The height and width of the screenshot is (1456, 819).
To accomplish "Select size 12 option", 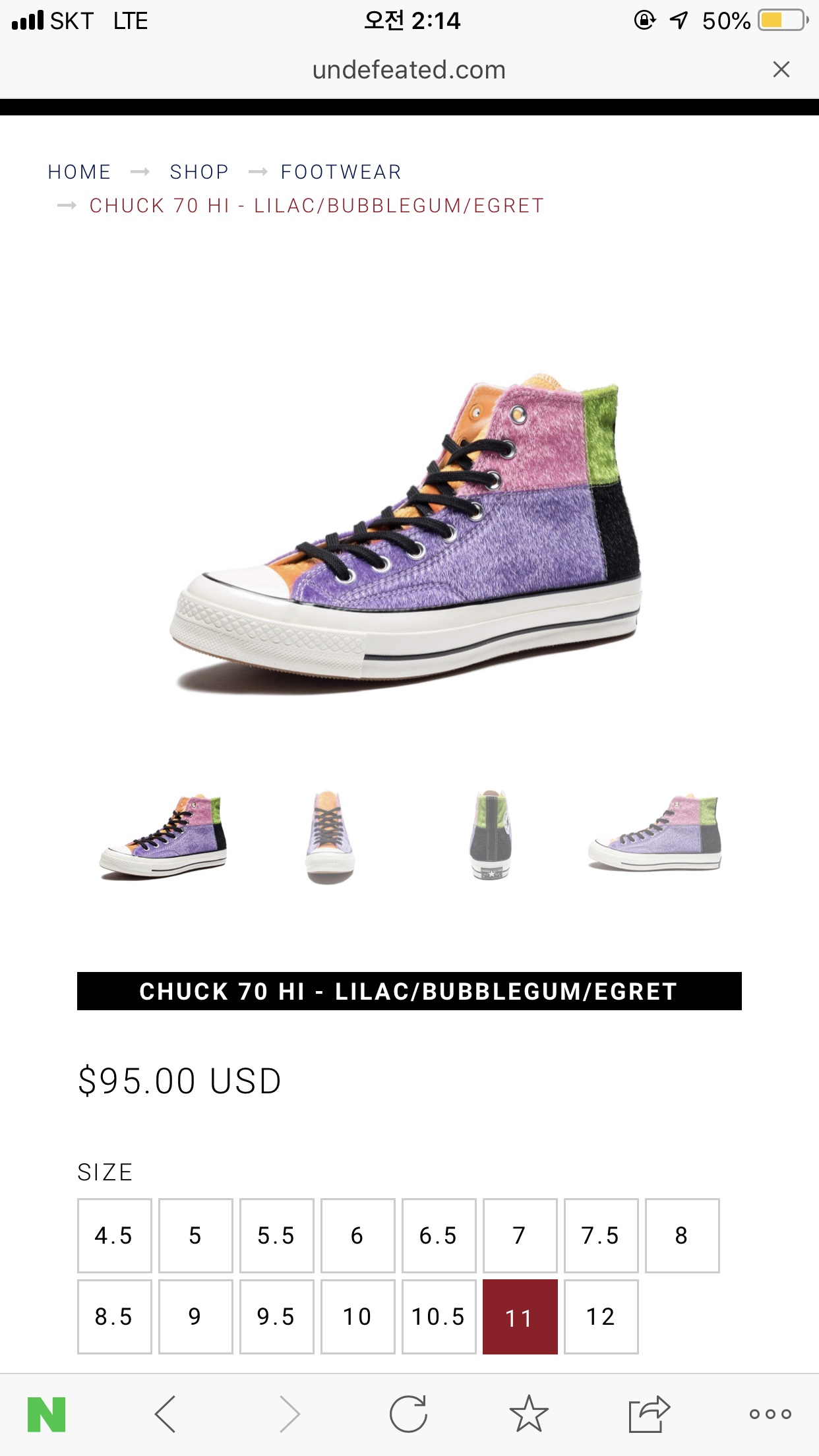I will pos(601,1317).
